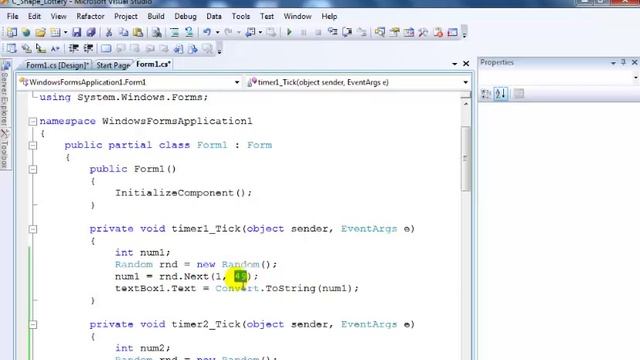Collapse the namespace WindowsFormsApplication1 block

click(33, 121)
